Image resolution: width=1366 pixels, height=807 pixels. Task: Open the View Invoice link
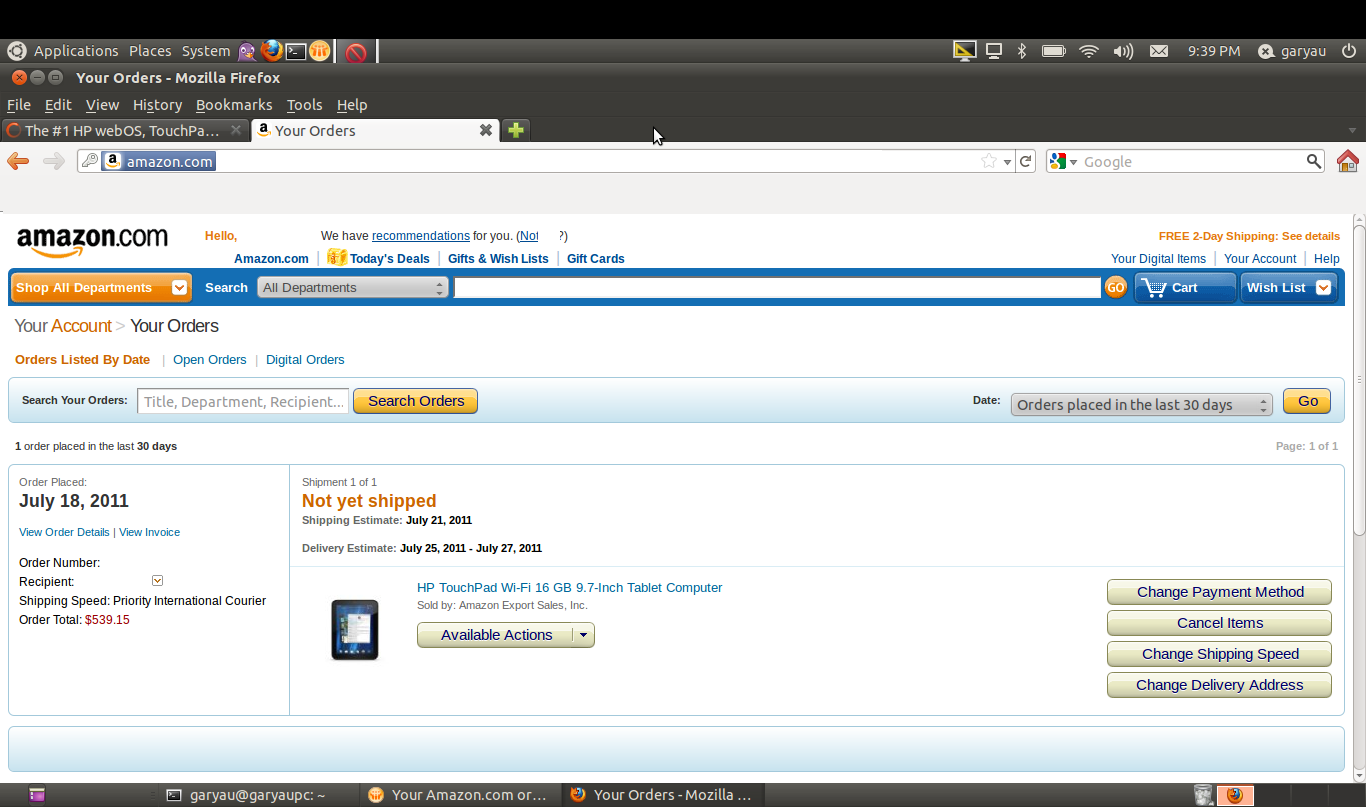[149, 532]
